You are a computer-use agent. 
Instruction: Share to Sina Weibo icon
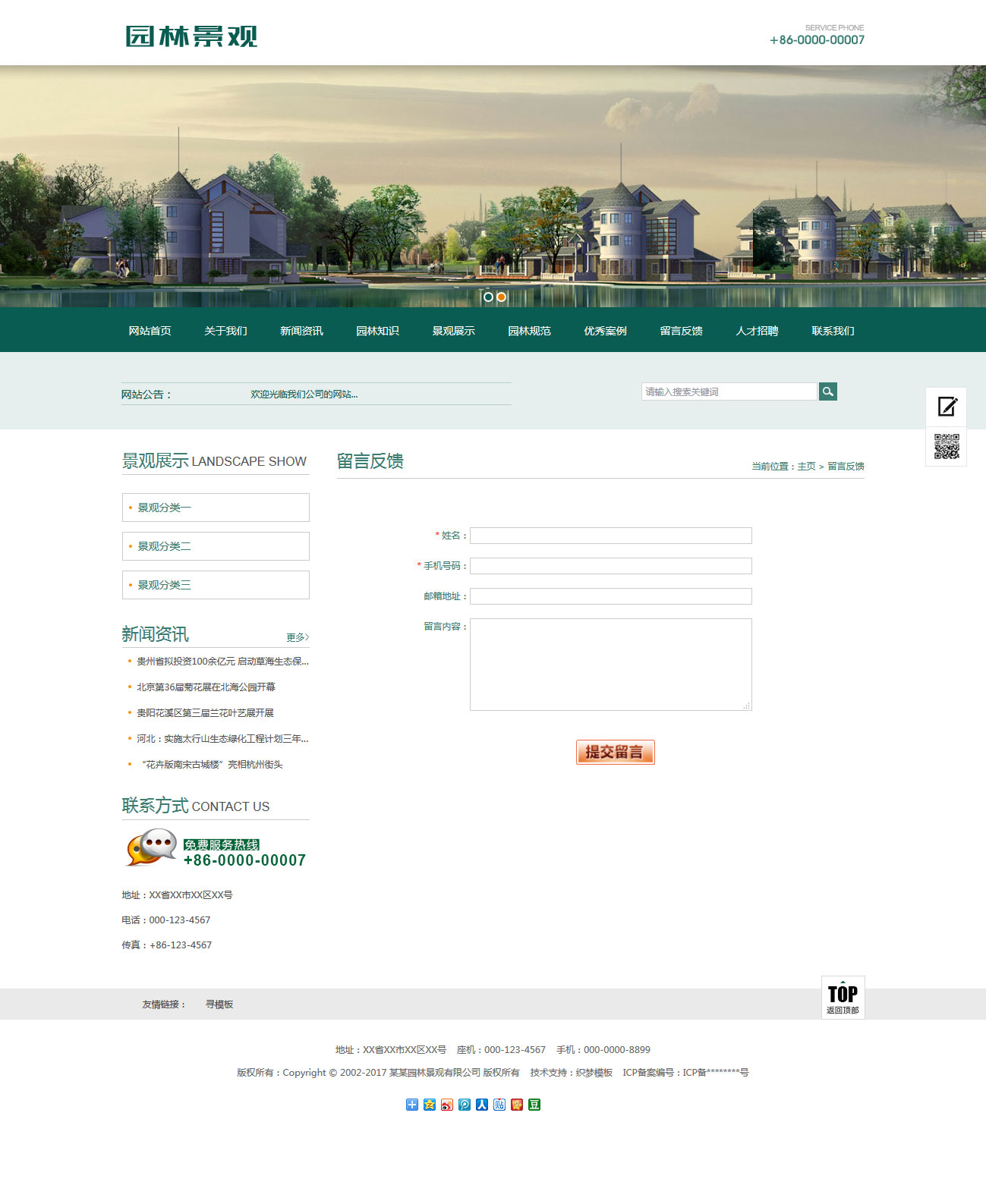pos(447,1105)
